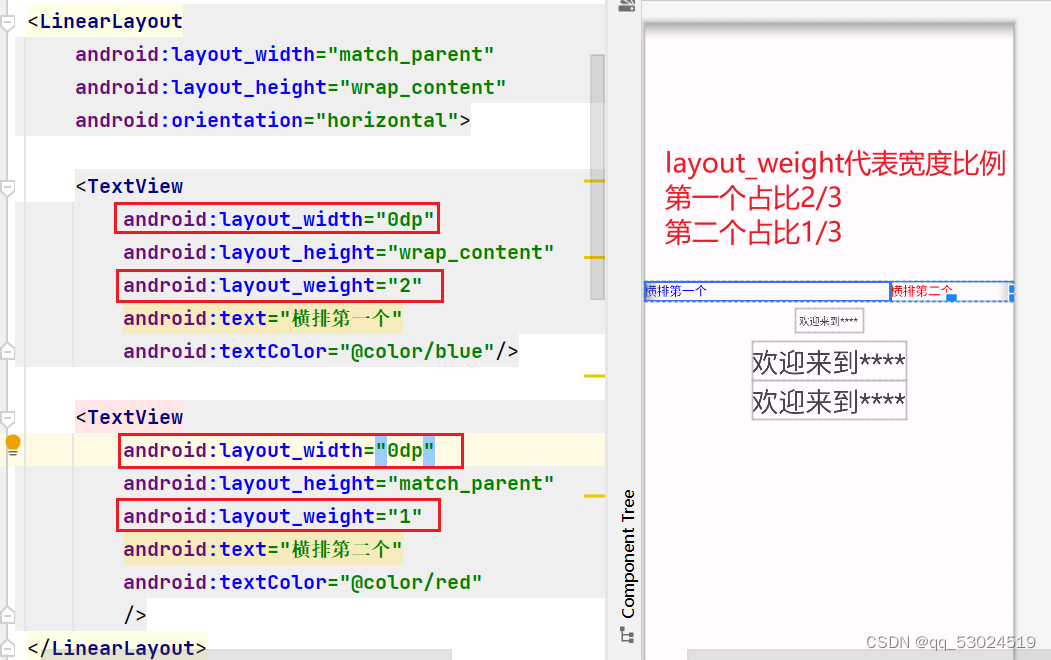Click the editor vertical scrollbar thumb

pyautogui.click(x=597, y=177)
